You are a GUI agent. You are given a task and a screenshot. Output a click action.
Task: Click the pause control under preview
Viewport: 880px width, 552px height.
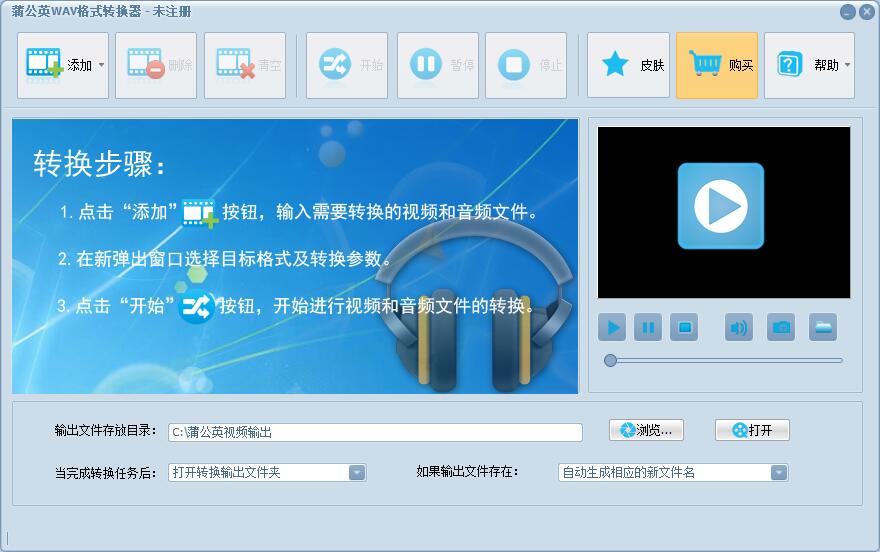[x=648, y=327]
